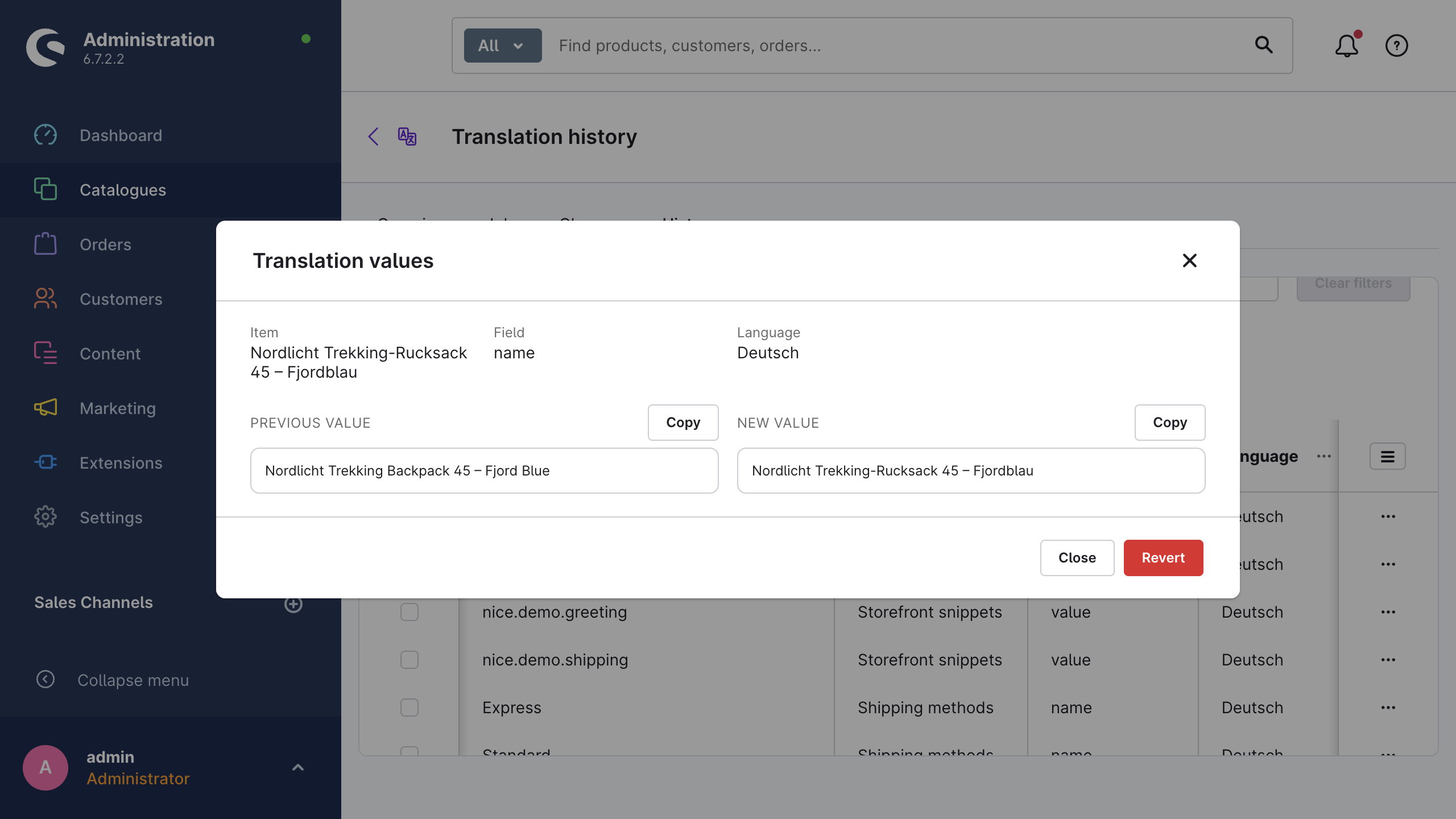Click the New value text field

pyautogui.click(x=971, y=470)
